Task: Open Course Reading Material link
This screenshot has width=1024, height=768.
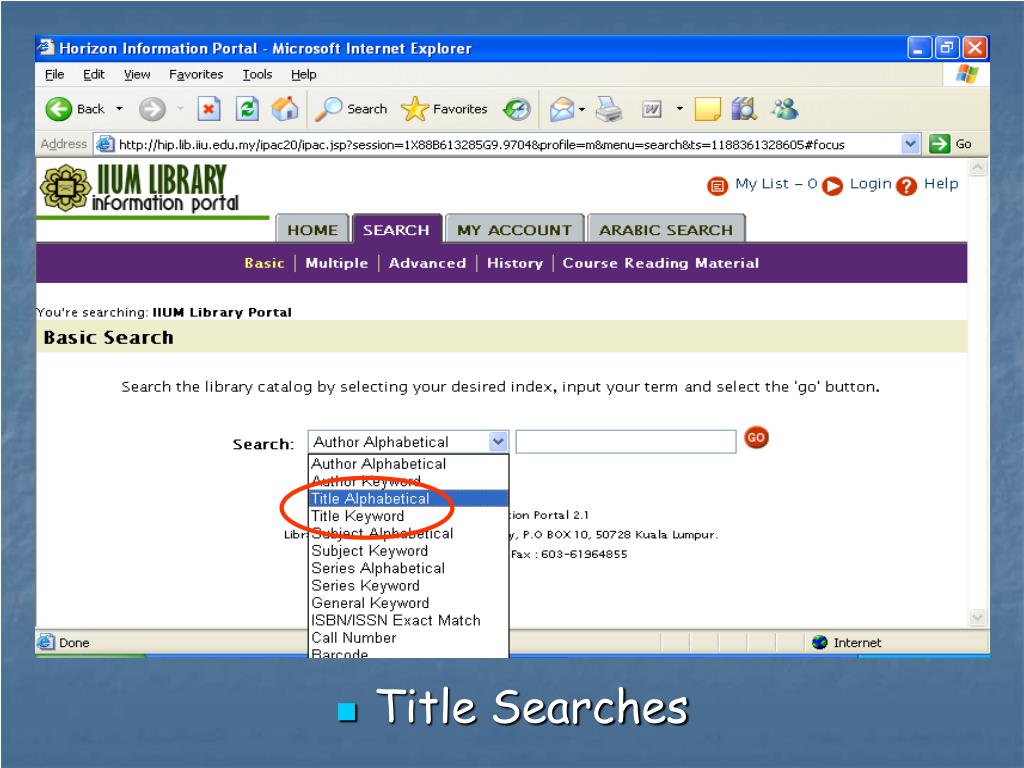Action: [661, 263]
